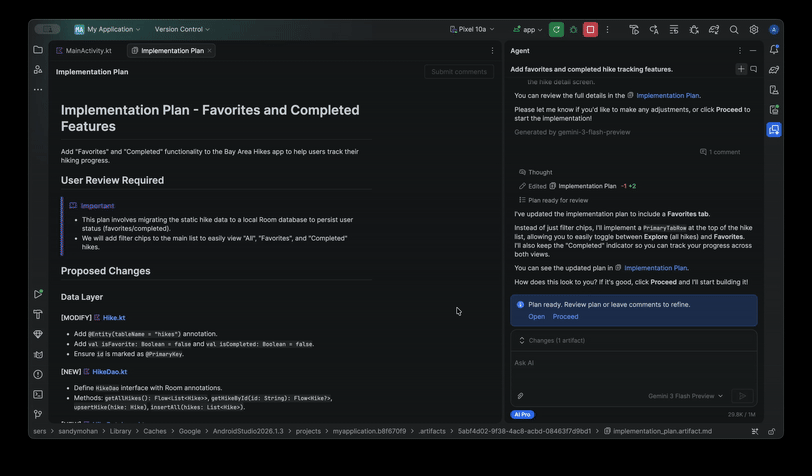The width and height of the screenshot is (812, 476).
Task: Open the Logcat cat icon
Action: tap(38, 354)
